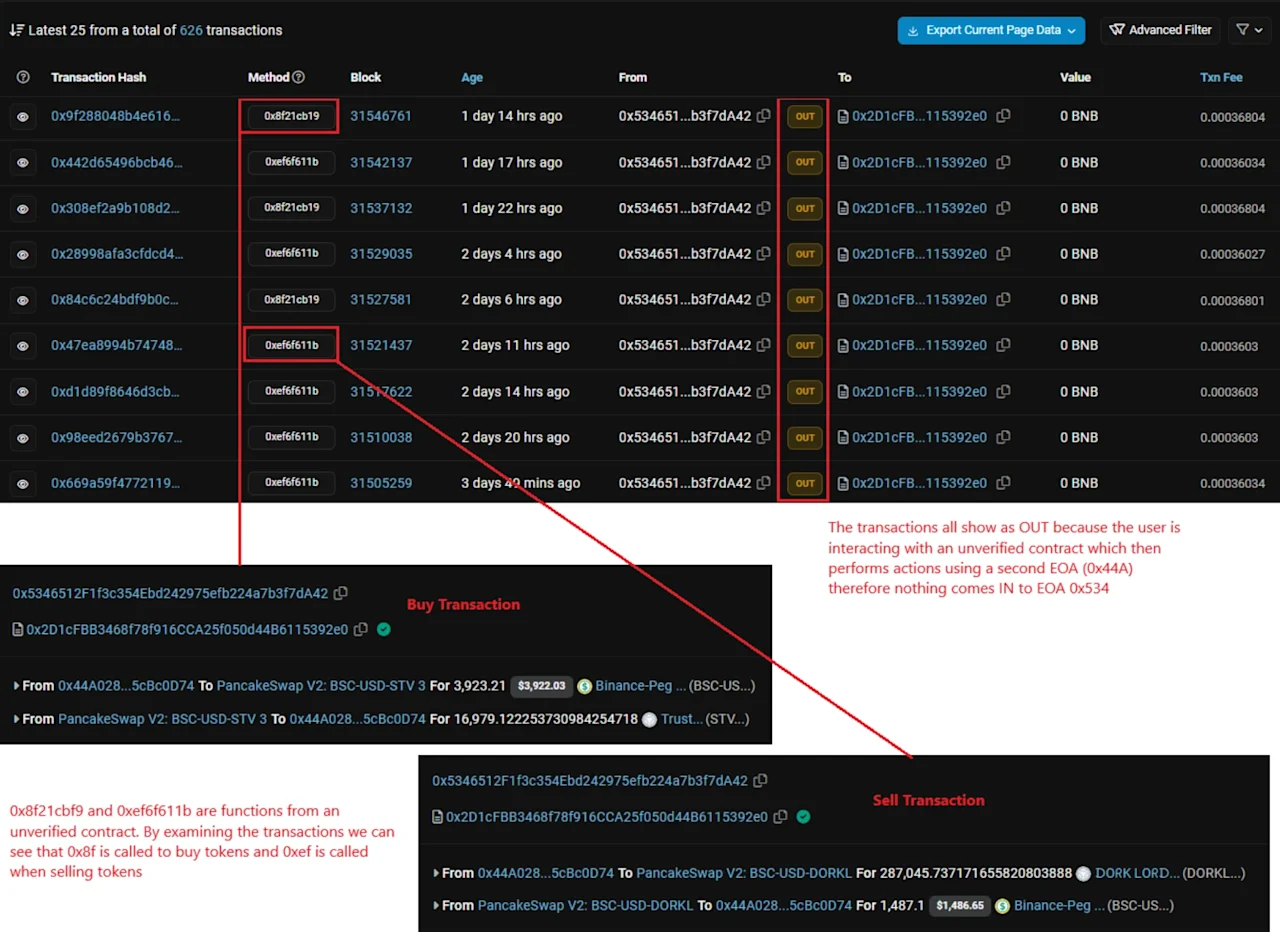Copy 0x5346512F address in Sell Transaction panel

click(760, 781)
